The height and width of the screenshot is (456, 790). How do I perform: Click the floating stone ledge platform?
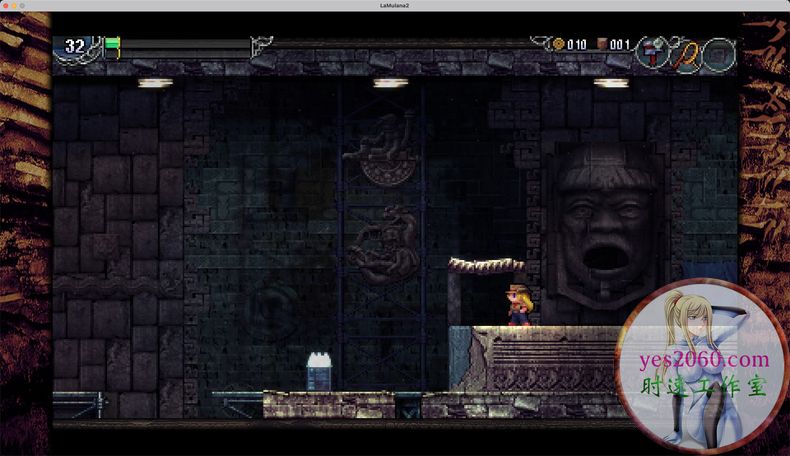coord(486,265)
